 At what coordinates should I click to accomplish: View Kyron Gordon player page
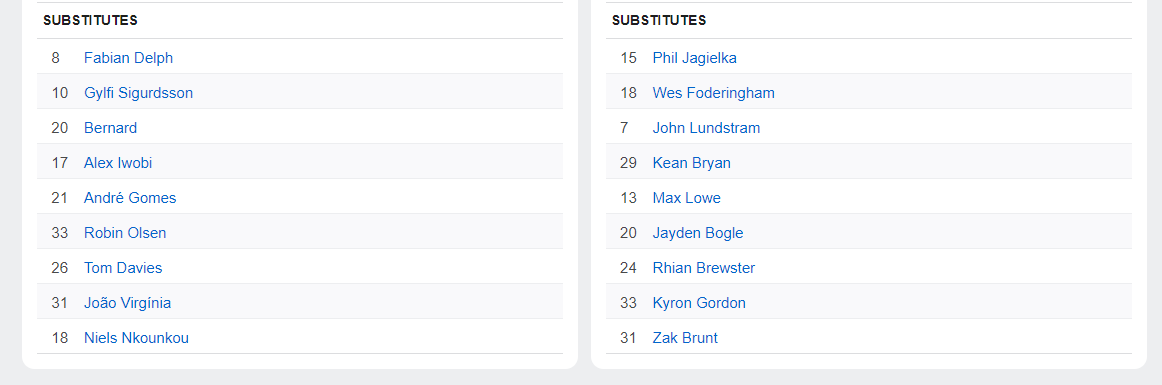click(x=699, y=303)
